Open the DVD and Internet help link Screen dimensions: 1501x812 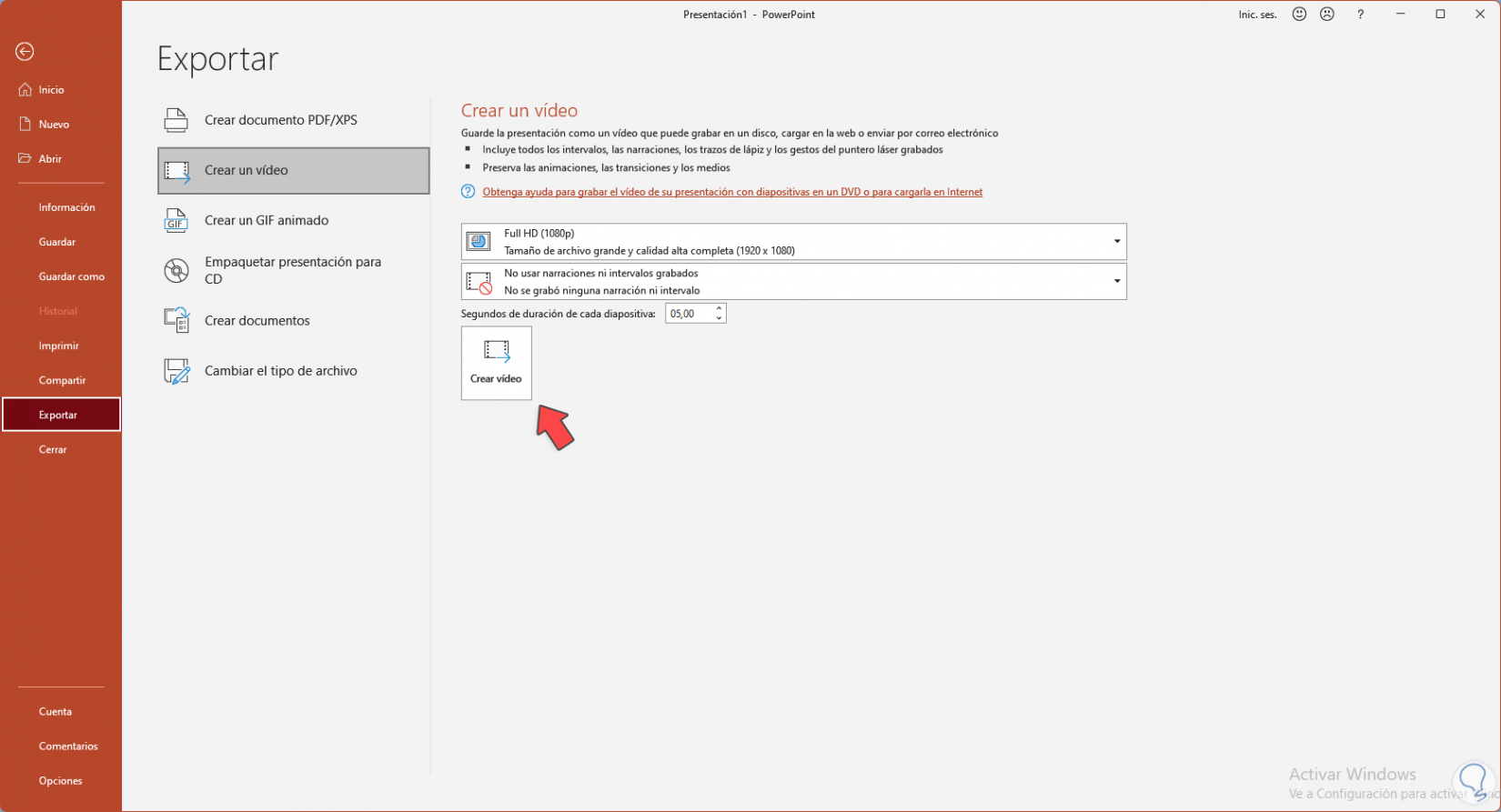732,192
